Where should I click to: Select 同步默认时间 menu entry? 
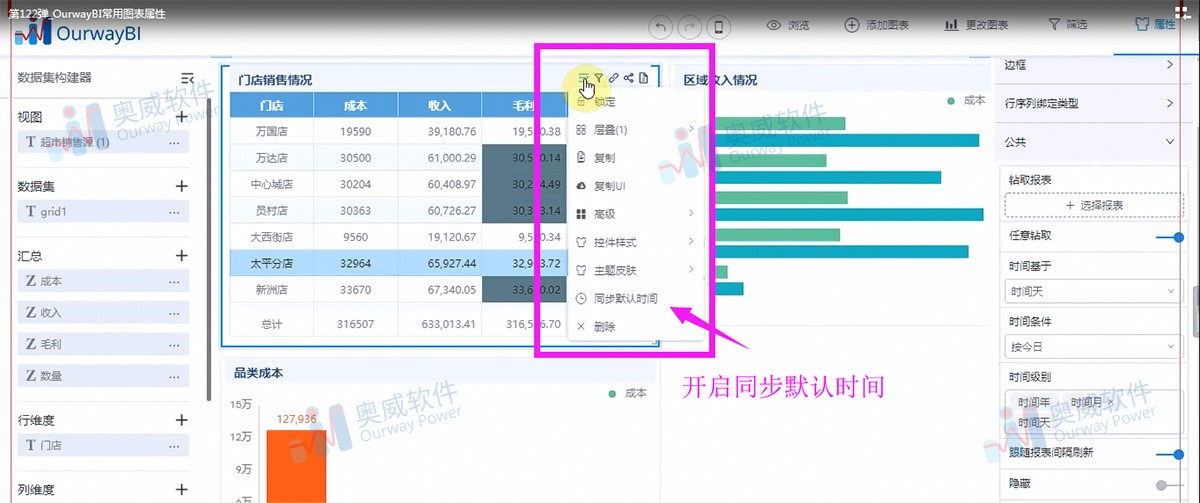[x=636, y=298]
